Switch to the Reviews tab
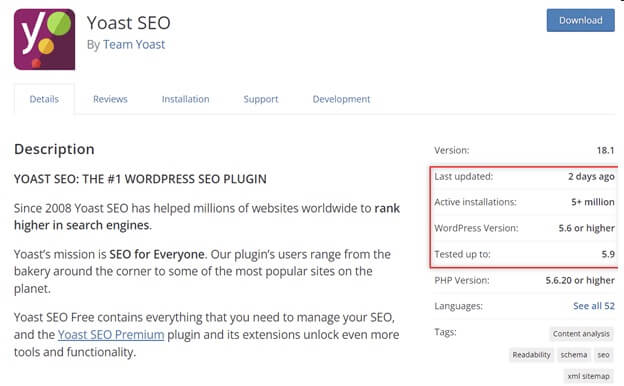Image resolution: width=624 pixels, height=386 pixels. point(110,99)
